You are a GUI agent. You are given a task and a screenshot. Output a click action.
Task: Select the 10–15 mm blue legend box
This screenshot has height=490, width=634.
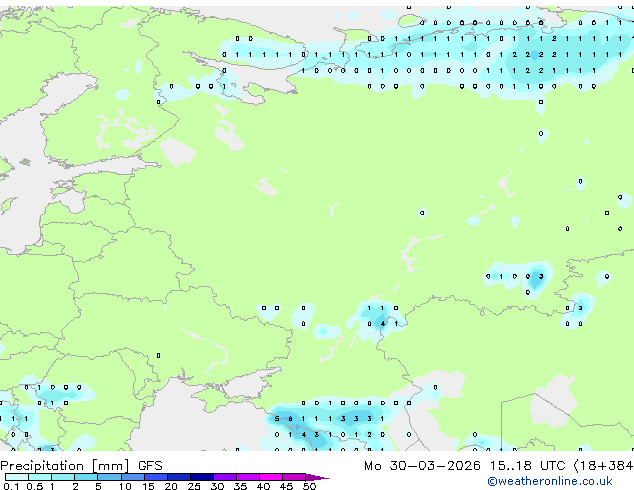(132, 477)
